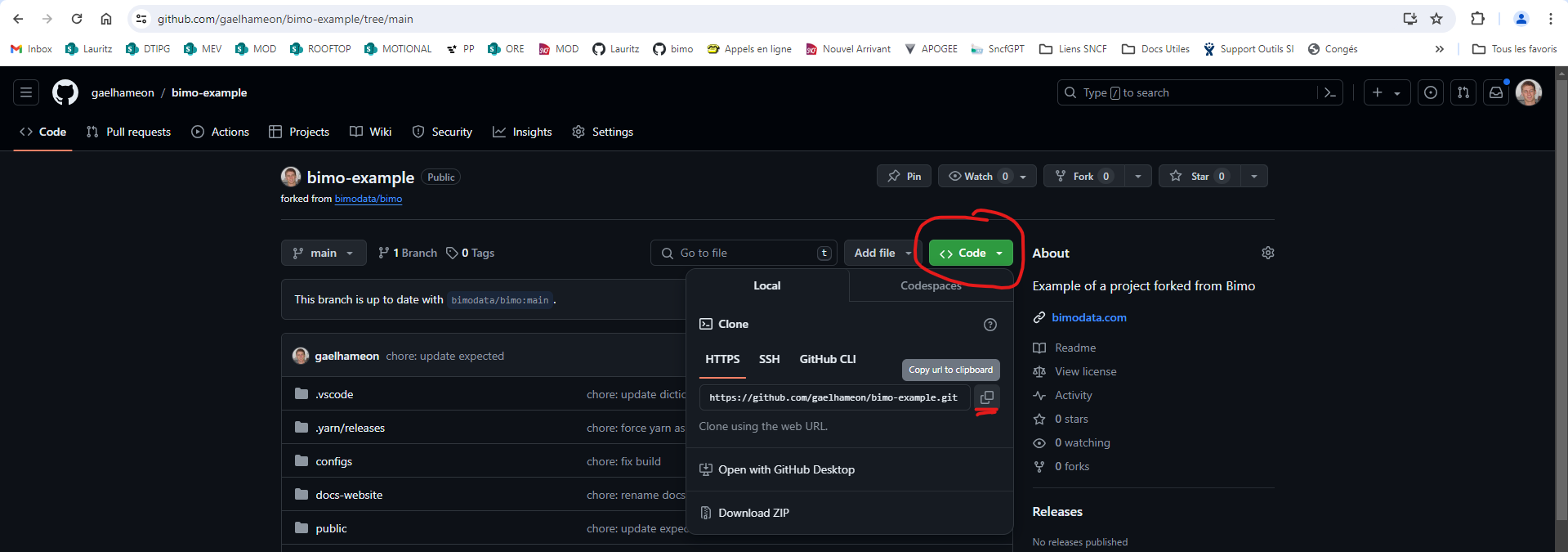
Task: Open the browser home page
Action: (x=106, y=19)
